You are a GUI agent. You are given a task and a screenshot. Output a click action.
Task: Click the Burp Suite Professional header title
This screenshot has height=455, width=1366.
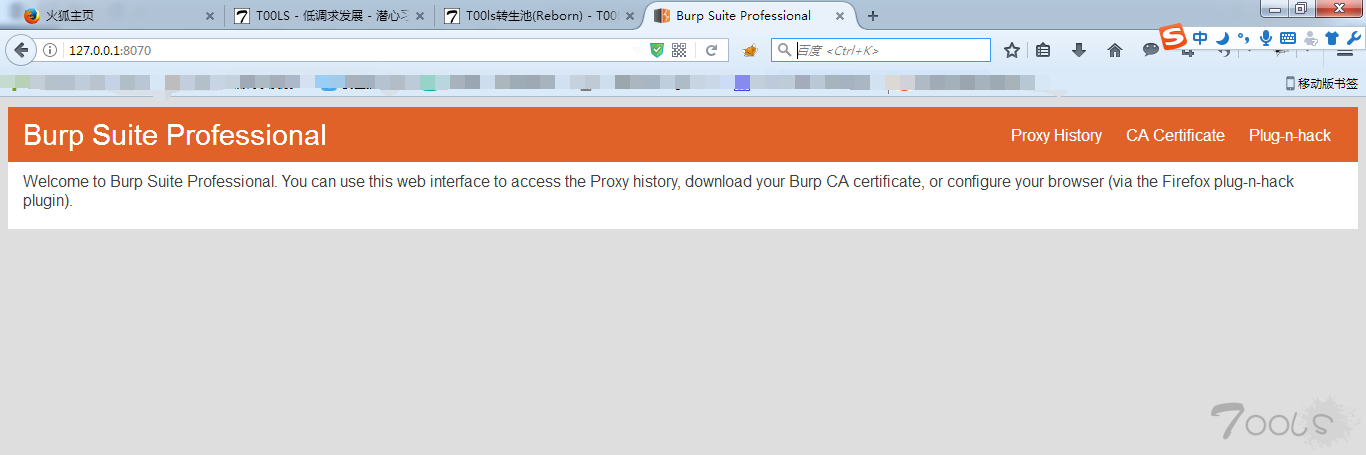tap(175, 136)
